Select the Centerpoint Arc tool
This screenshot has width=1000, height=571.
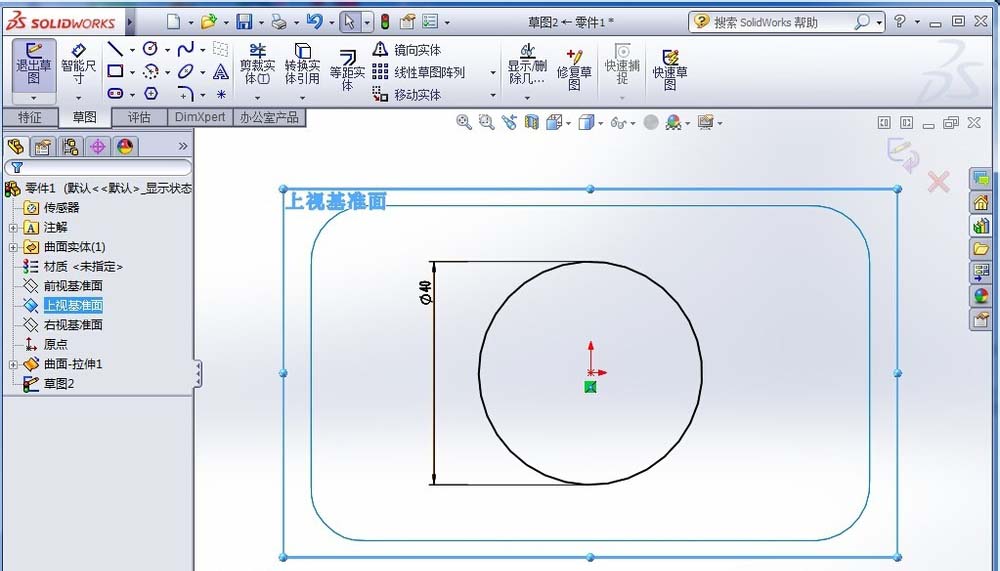(151, 71)
